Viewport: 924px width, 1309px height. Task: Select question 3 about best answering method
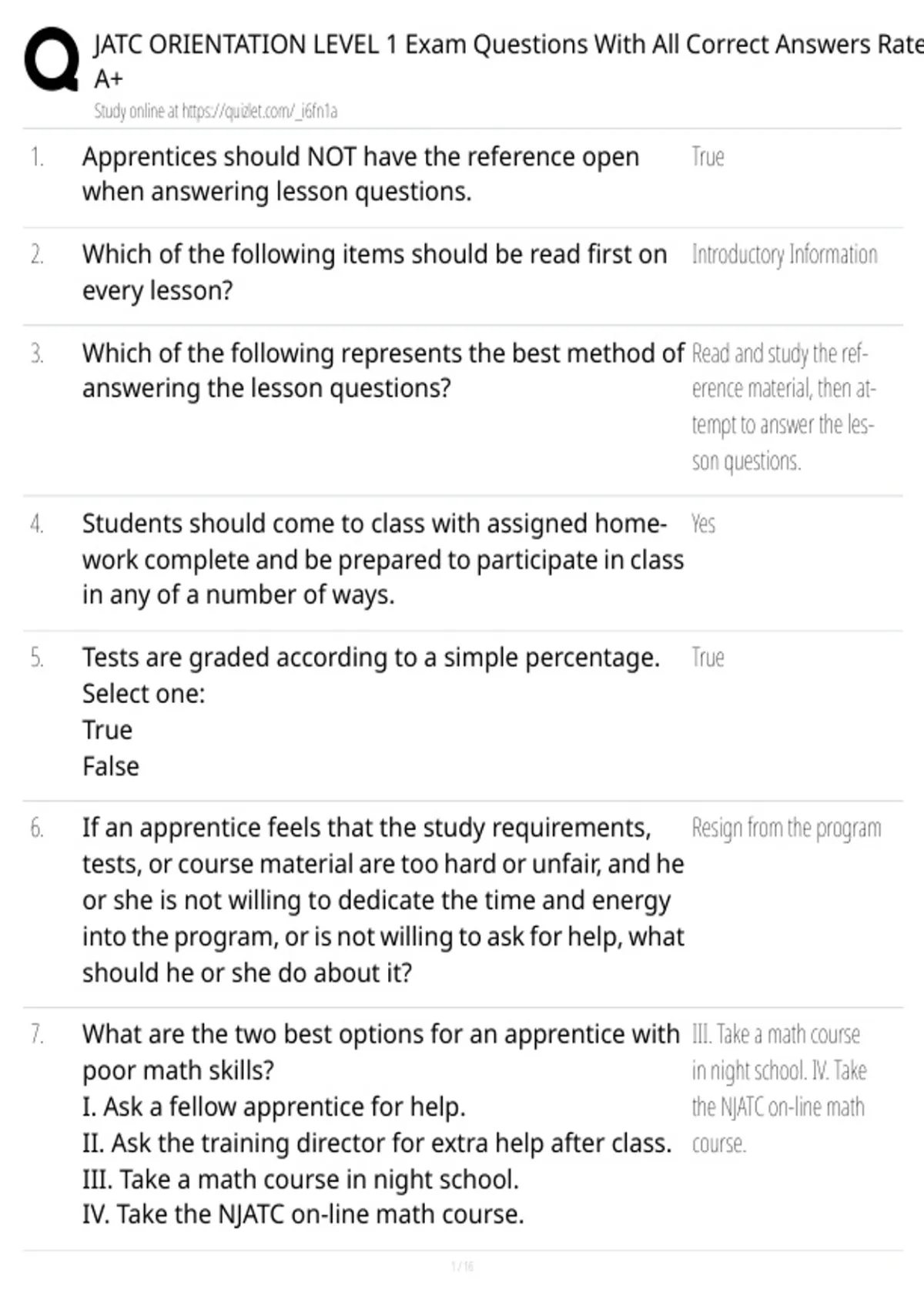tap(383, 370)
